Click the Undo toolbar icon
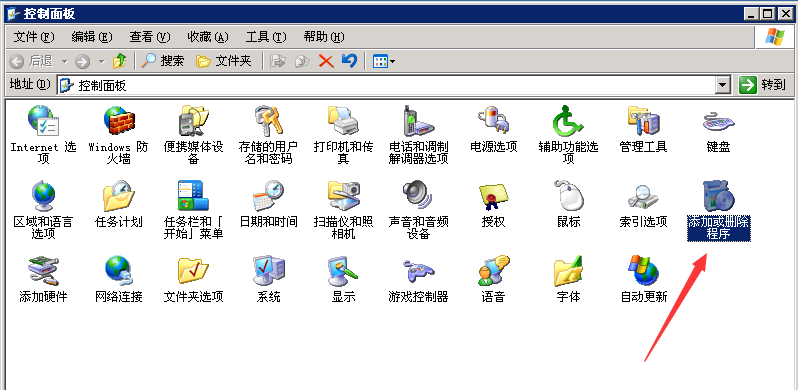798x390 pixels. click(350, 61)
